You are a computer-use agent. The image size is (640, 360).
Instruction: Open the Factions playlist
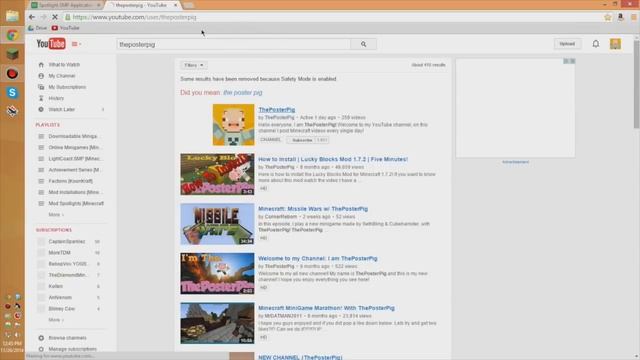tap(70, 181)
